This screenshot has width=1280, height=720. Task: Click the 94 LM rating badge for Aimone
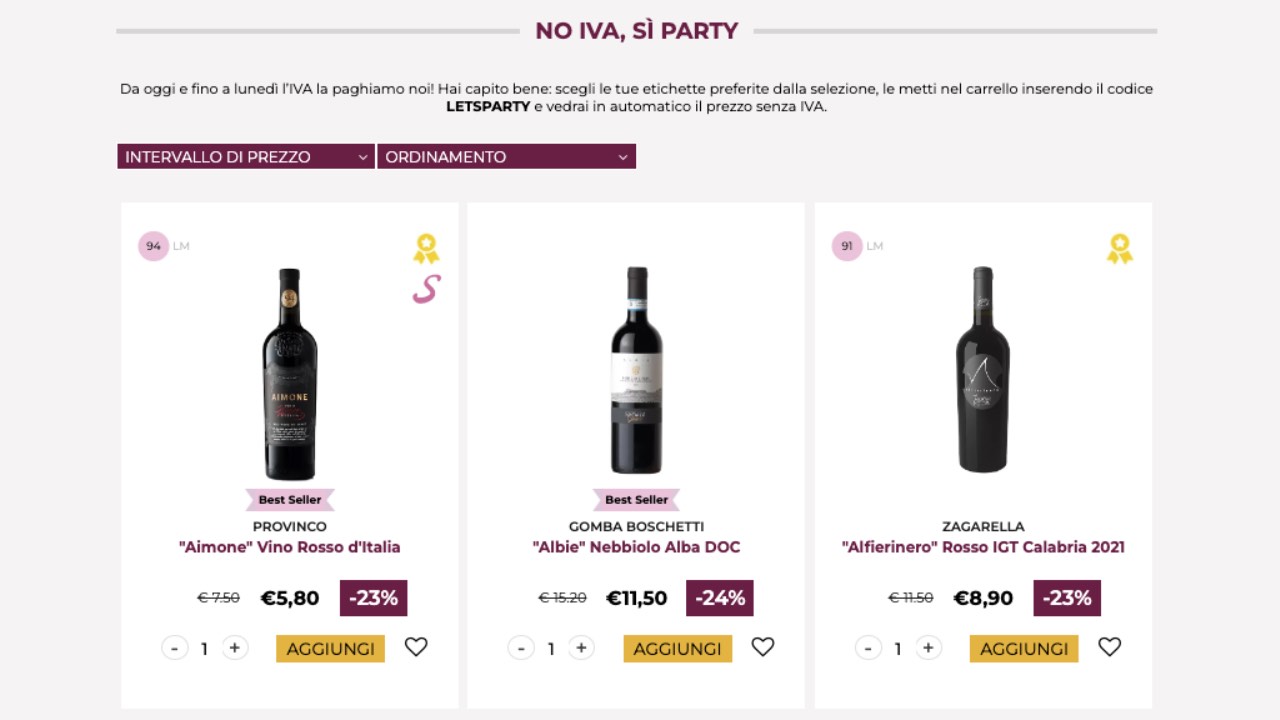tap(152, 245)
